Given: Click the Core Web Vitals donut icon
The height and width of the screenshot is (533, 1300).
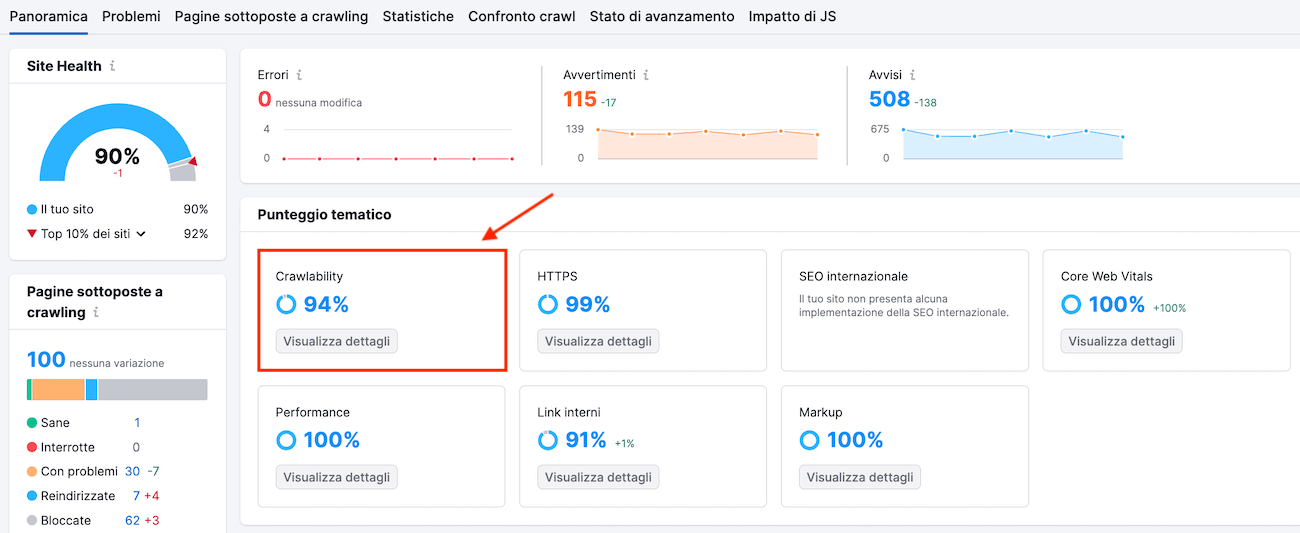Looking at the screenshot, I should [1072, 304].
